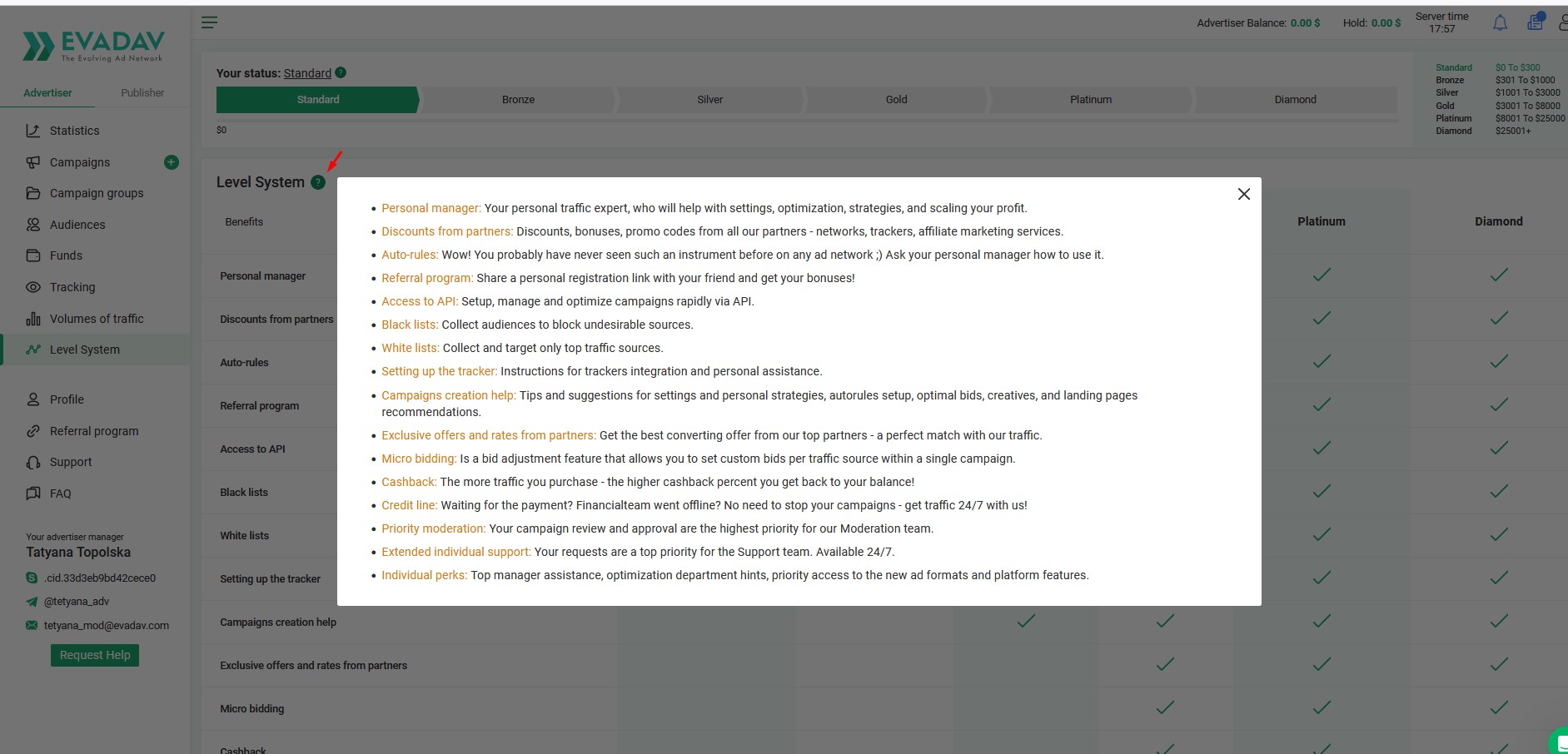Screen dimensions: 1568x754
Task: Click the Hold amount
Action: 1386,23
